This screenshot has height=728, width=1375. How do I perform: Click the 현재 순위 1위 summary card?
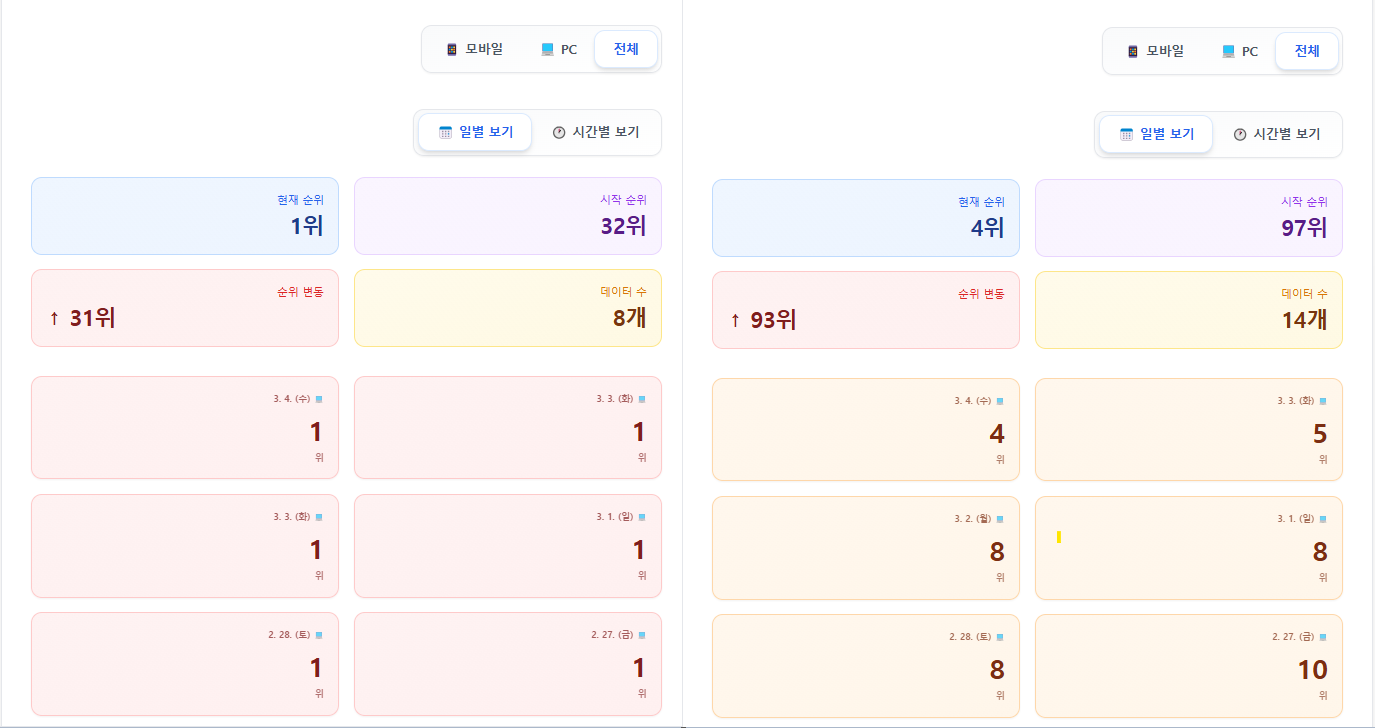pyautogui.click(x=185, y=216)
